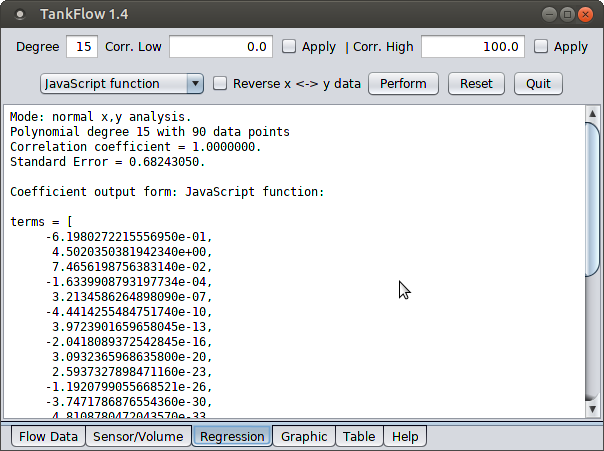Show the Help tab

coord(405,437)
